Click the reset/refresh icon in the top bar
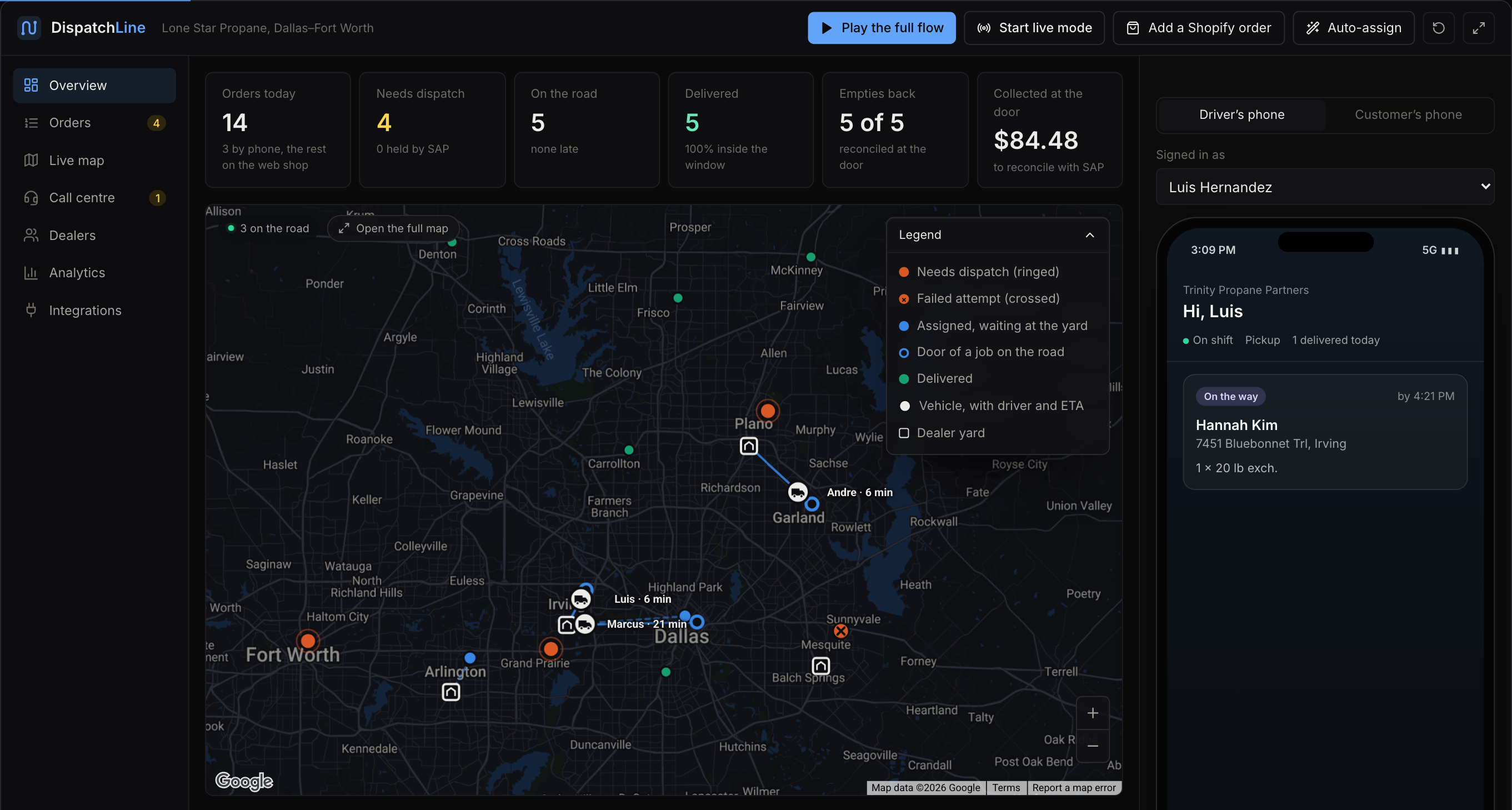1512x810 pixels. (x=1439, y=28)
